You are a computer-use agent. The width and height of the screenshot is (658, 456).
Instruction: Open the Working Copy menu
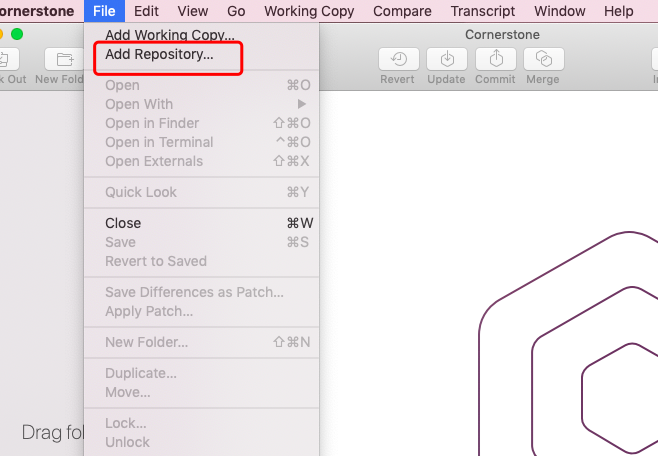(309, 11)
